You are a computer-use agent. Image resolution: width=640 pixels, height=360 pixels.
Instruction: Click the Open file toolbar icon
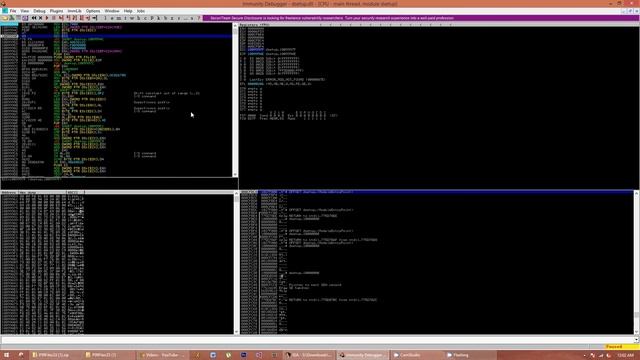coord(4,18)
